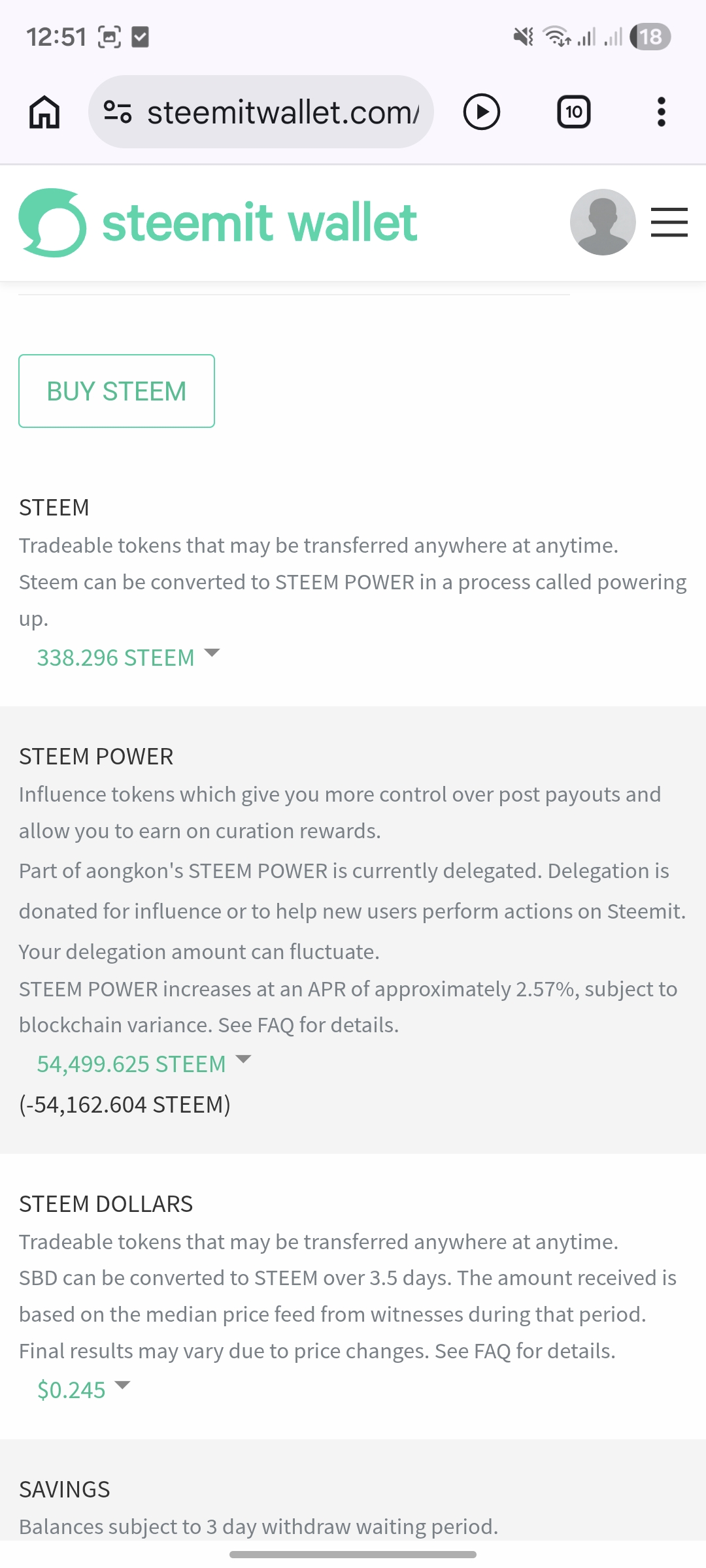Viewport: 706px width, 1568px height.
Task: Open site info icon in address bar
Action: click(118, 112)
